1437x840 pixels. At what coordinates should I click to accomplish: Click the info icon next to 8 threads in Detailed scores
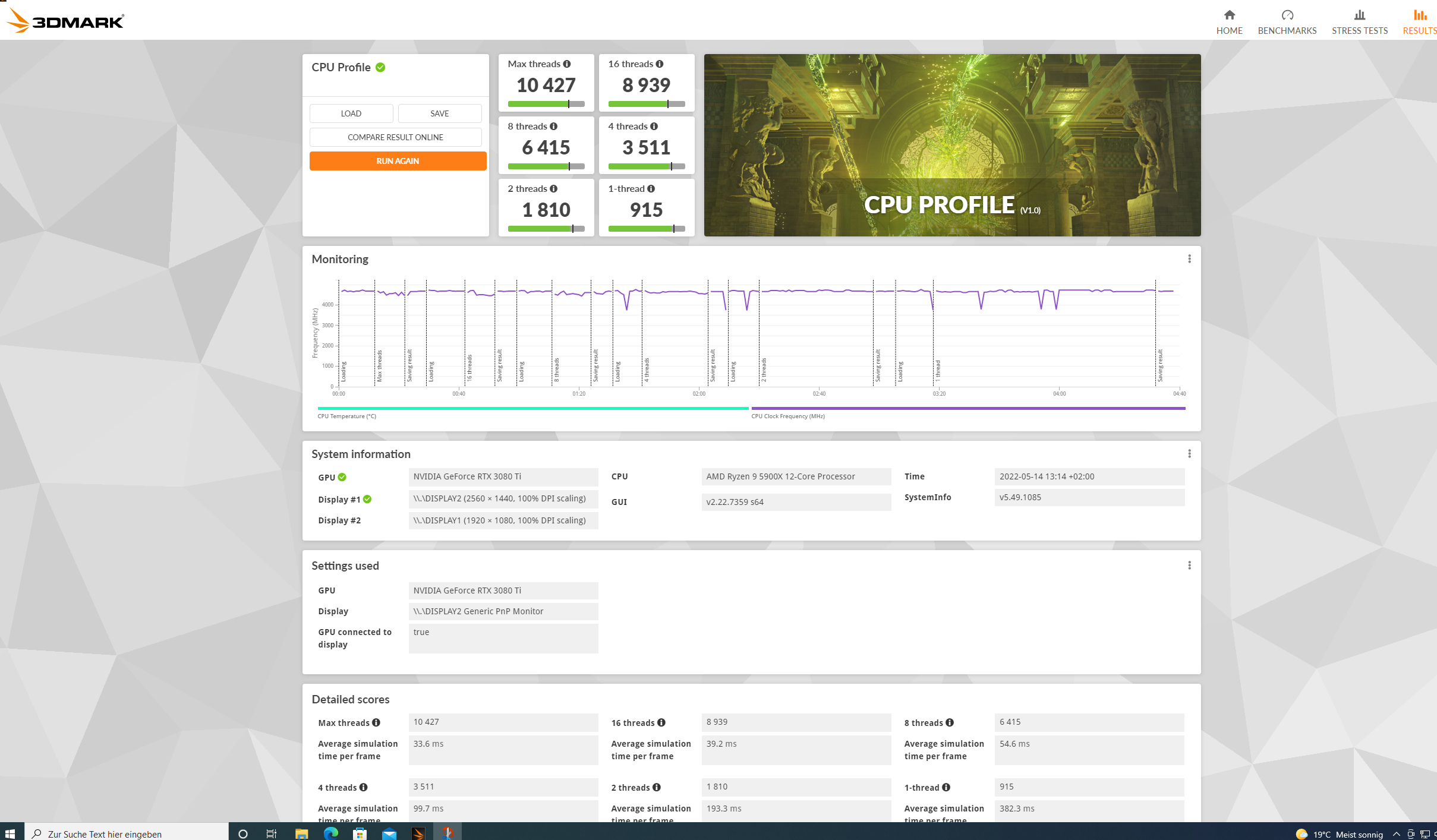click(x=950, y=722)
